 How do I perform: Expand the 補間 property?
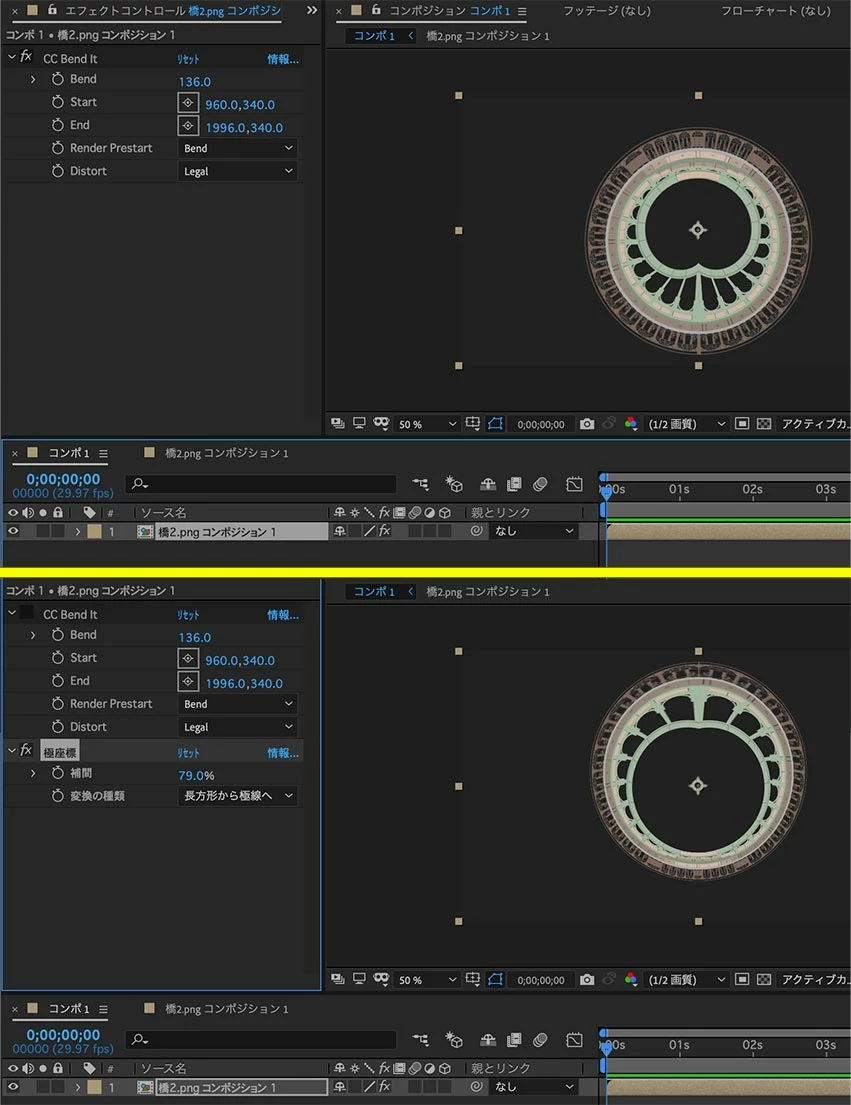[x=33, y=773]
